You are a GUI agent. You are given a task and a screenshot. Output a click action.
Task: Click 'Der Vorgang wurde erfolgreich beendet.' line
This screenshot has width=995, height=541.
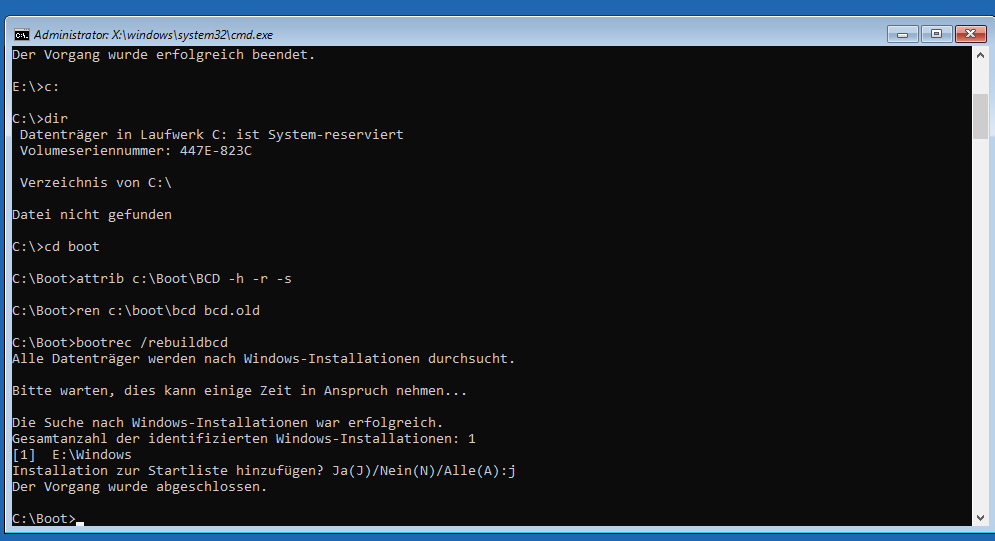coord(164,54)
